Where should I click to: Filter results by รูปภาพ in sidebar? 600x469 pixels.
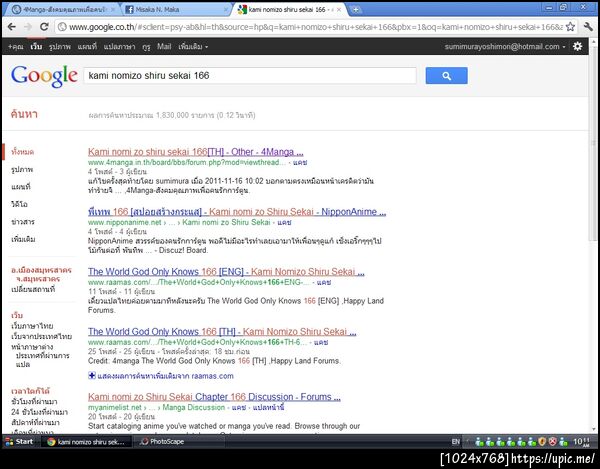tap(22, 169)
